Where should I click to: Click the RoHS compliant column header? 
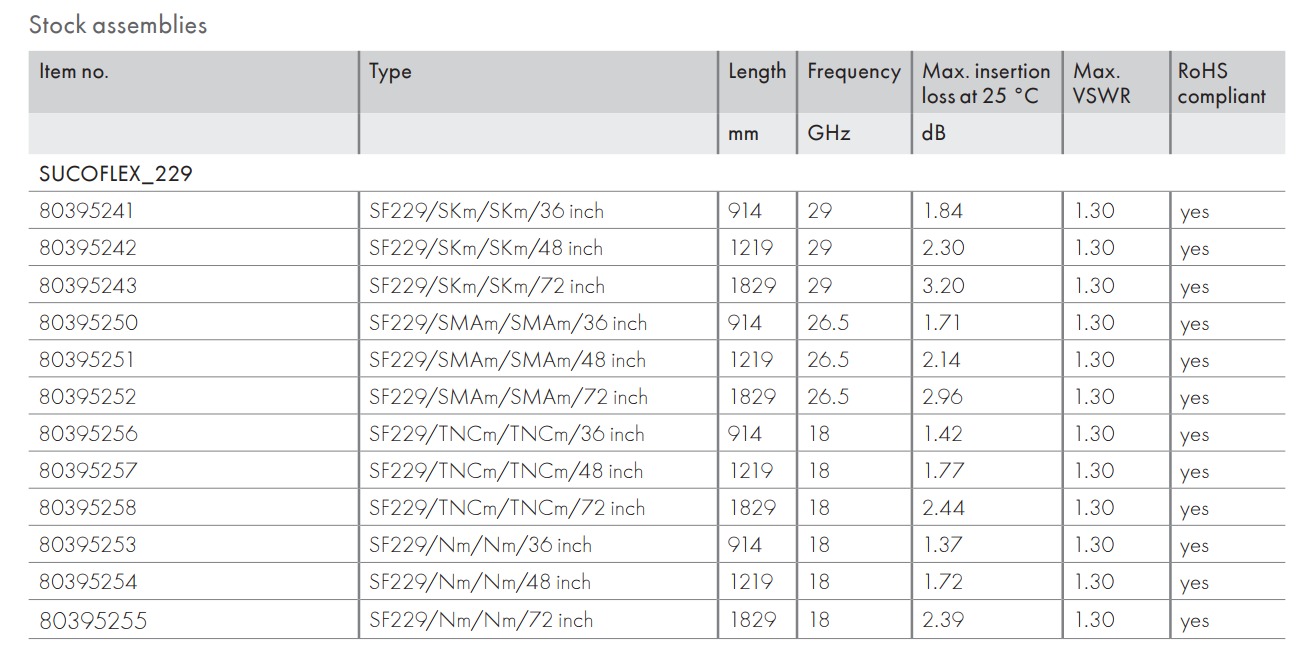pyautogui.click(x=1221, y=83)
